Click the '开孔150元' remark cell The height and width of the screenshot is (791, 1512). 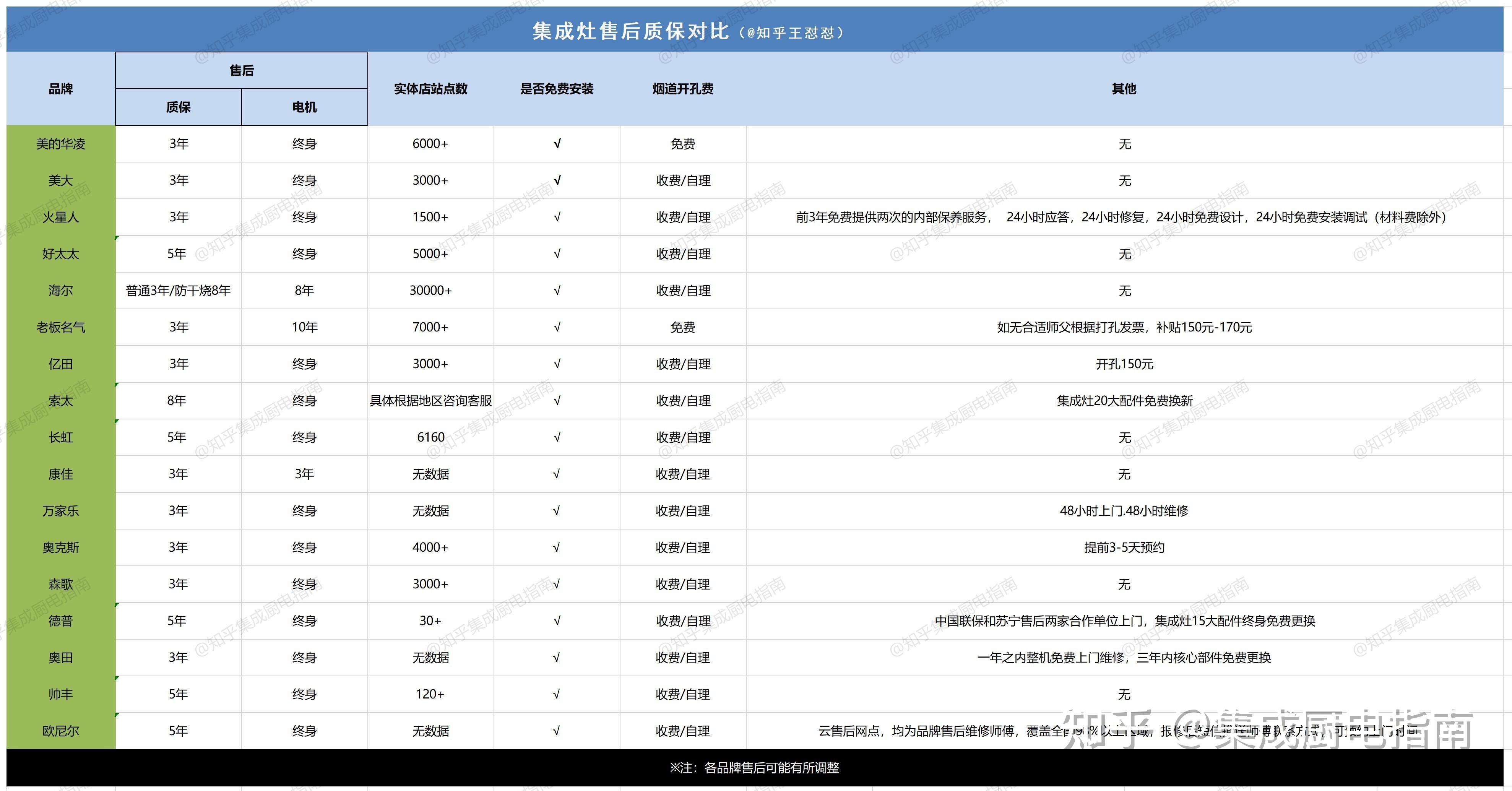click(1124, 364)
